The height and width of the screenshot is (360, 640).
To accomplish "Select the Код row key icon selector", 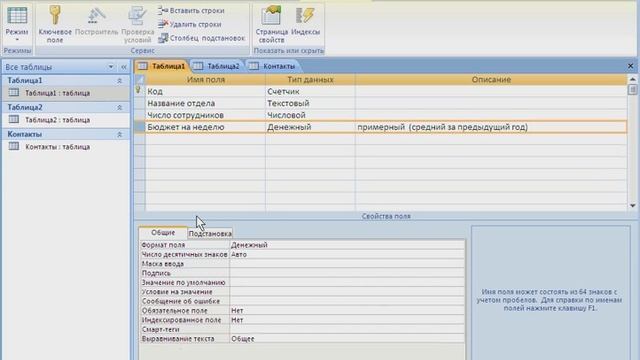I will (x=139, y=91).
